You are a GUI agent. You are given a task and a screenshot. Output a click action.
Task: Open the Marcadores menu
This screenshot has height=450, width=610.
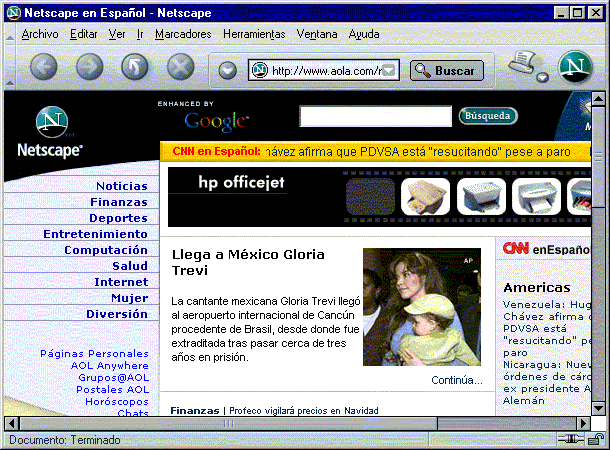pos(183,34)
